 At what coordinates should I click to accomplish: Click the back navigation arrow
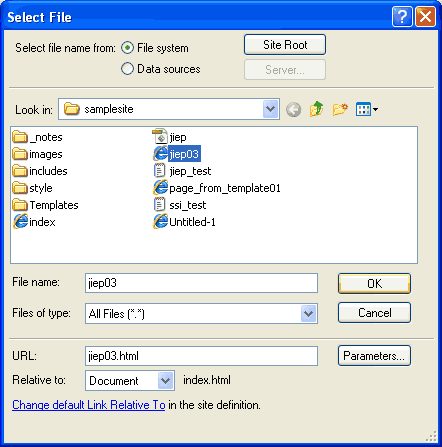point(293,109)
